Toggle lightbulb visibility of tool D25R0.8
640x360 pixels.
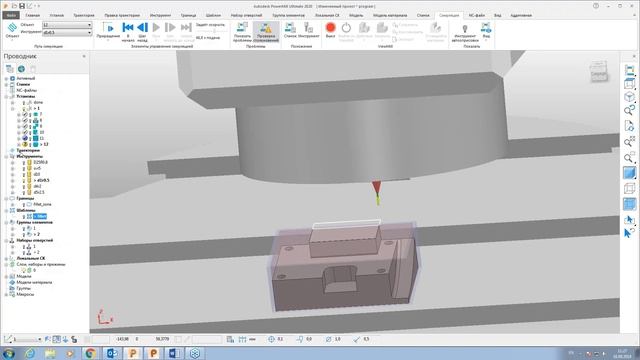(x=24, y=162)
